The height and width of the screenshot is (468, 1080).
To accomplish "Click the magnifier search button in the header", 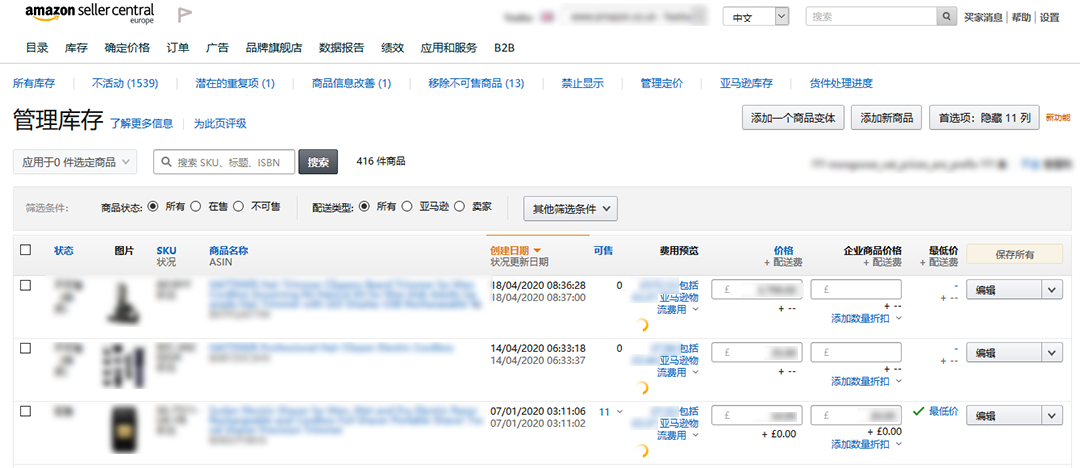I will coord(946,17).
